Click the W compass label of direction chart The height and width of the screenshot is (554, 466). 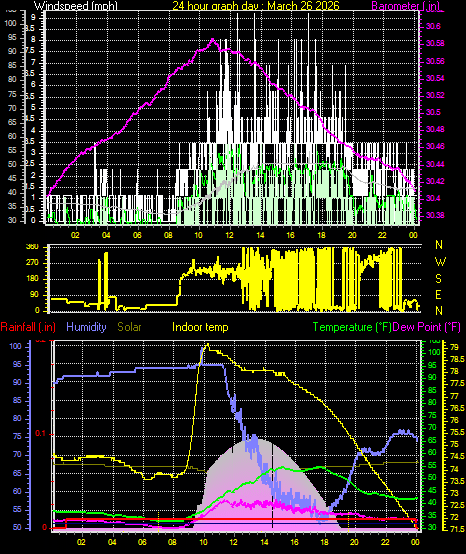[440, 262]
